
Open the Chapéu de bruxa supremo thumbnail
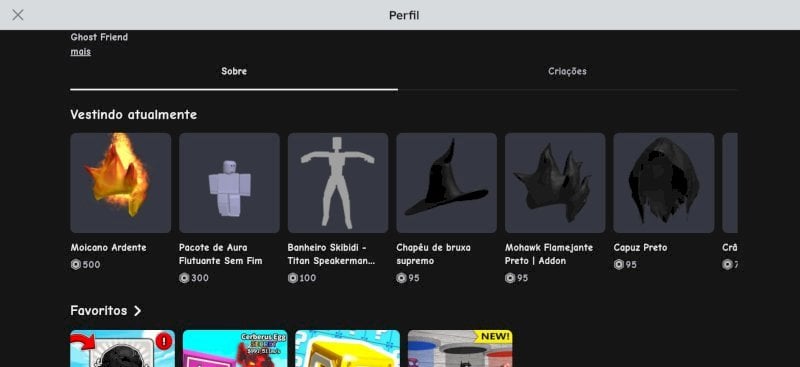(446, 183)
